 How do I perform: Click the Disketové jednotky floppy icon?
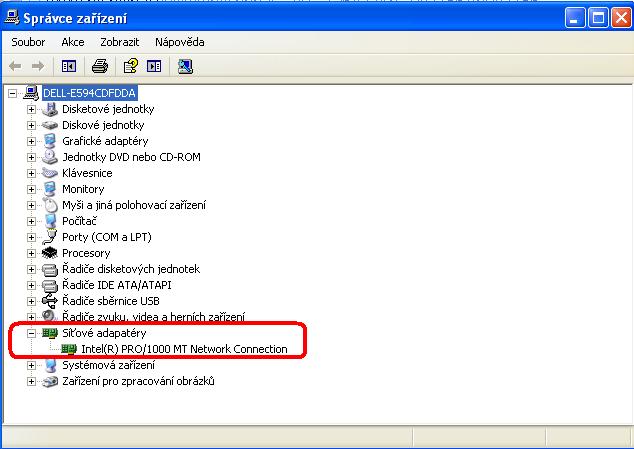point(50,109)
